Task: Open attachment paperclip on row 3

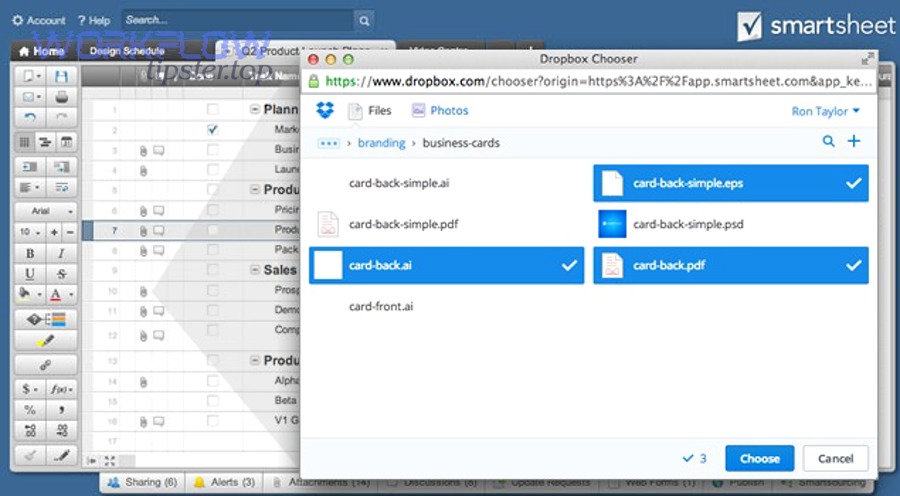Action: [x=143, y=151]
